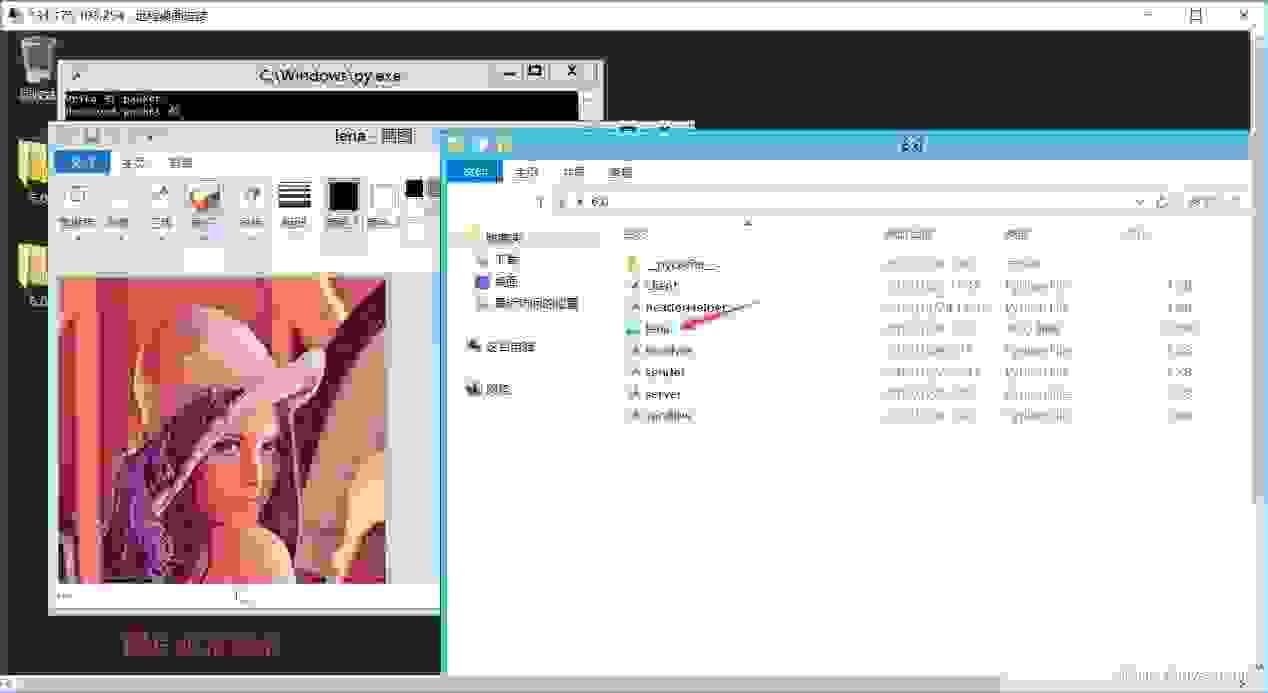
Task: Switch to Paint's View (查看) tab
Action: coord(180,162)
